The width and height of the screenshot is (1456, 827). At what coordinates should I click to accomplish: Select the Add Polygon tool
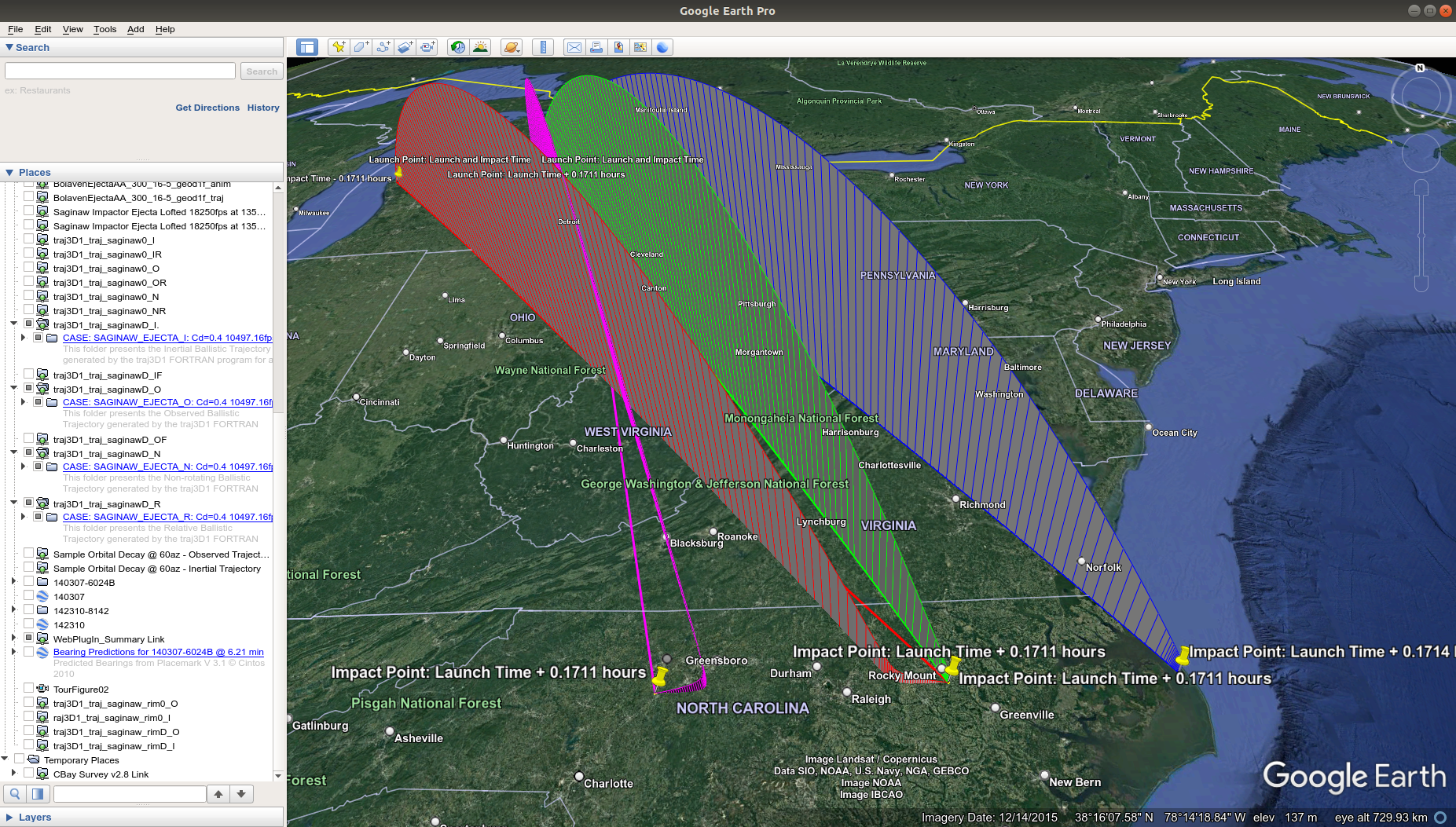click(361, 47)
